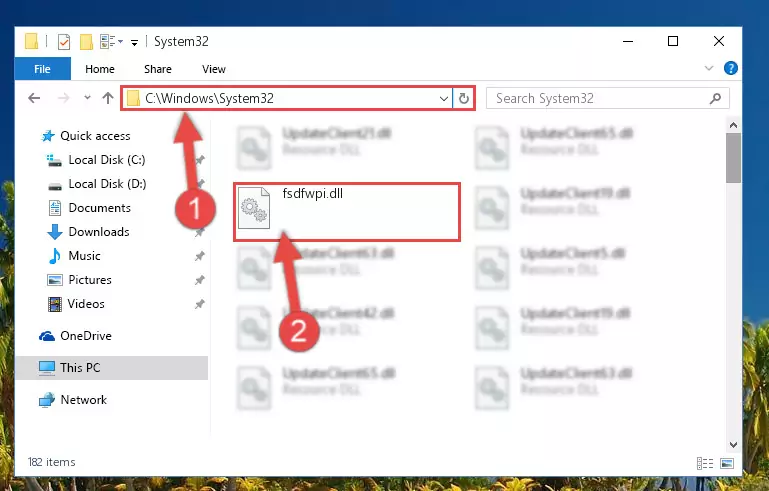Screen dimensions: 769x491
Task: Select OneDrive in navigation pane
Action: 86,336
